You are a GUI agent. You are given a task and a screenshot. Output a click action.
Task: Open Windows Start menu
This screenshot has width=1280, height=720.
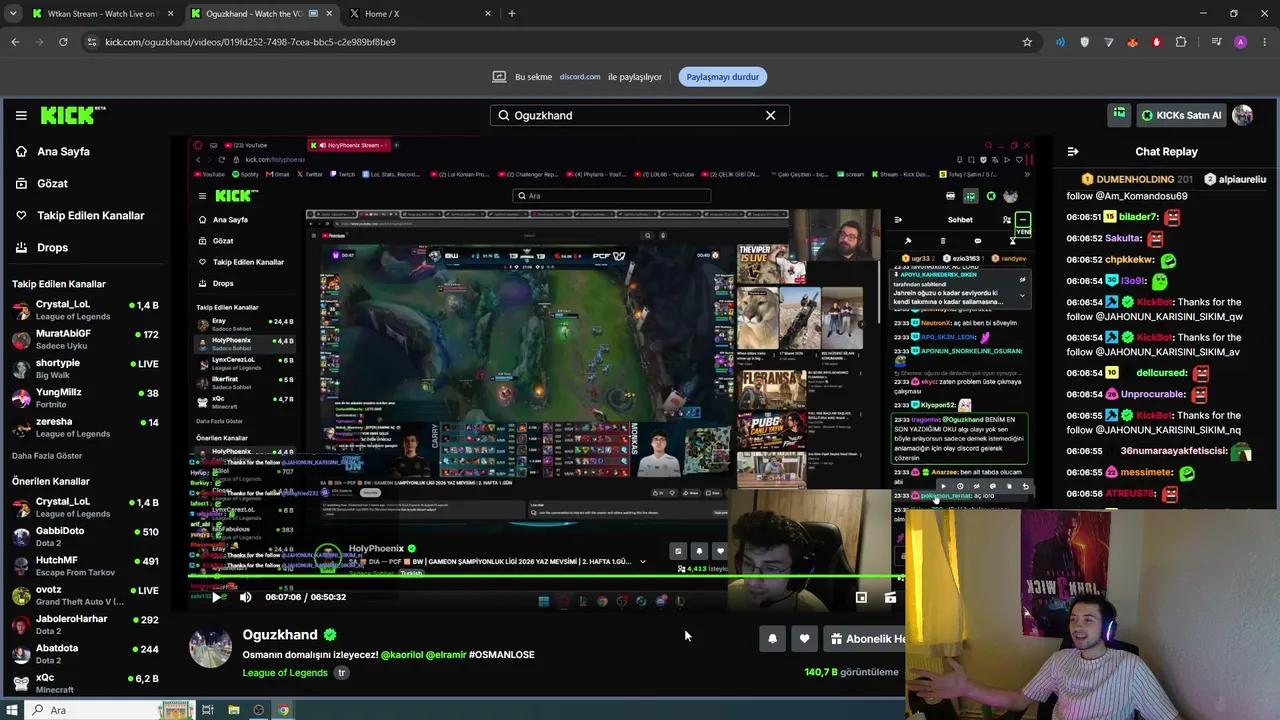click(x=11, y=710)
